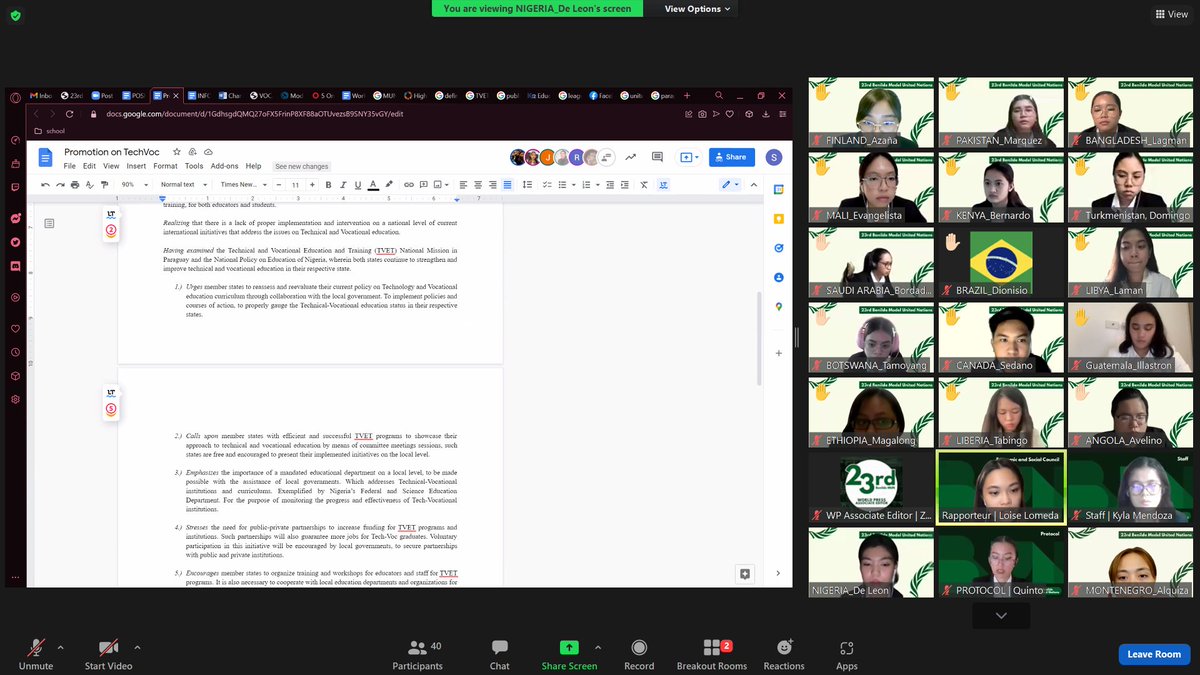Image resolution: width=1200 pixels, height=675 pixels.
Task: Open the activity dashboard trend icon
Action: pos(630,157)
